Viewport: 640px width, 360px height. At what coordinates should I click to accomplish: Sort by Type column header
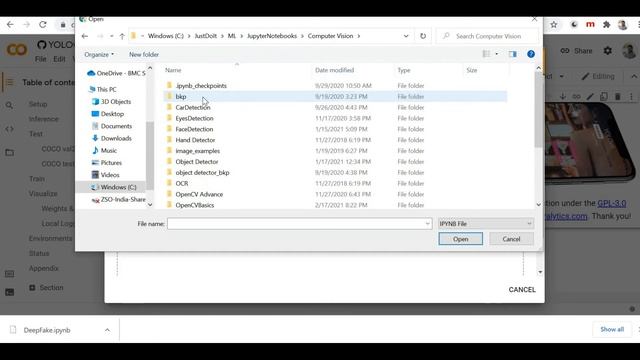tap(404, 70)
